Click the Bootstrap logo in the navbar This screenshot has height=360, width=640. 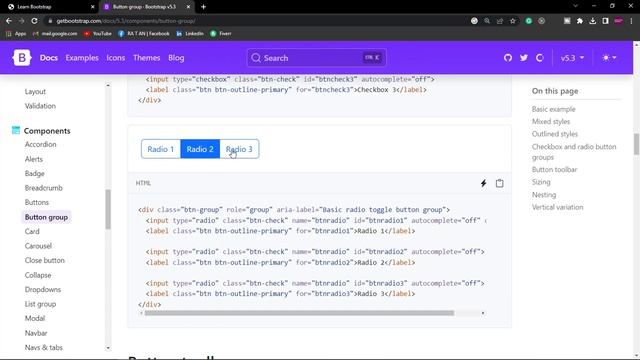point(22,58)
